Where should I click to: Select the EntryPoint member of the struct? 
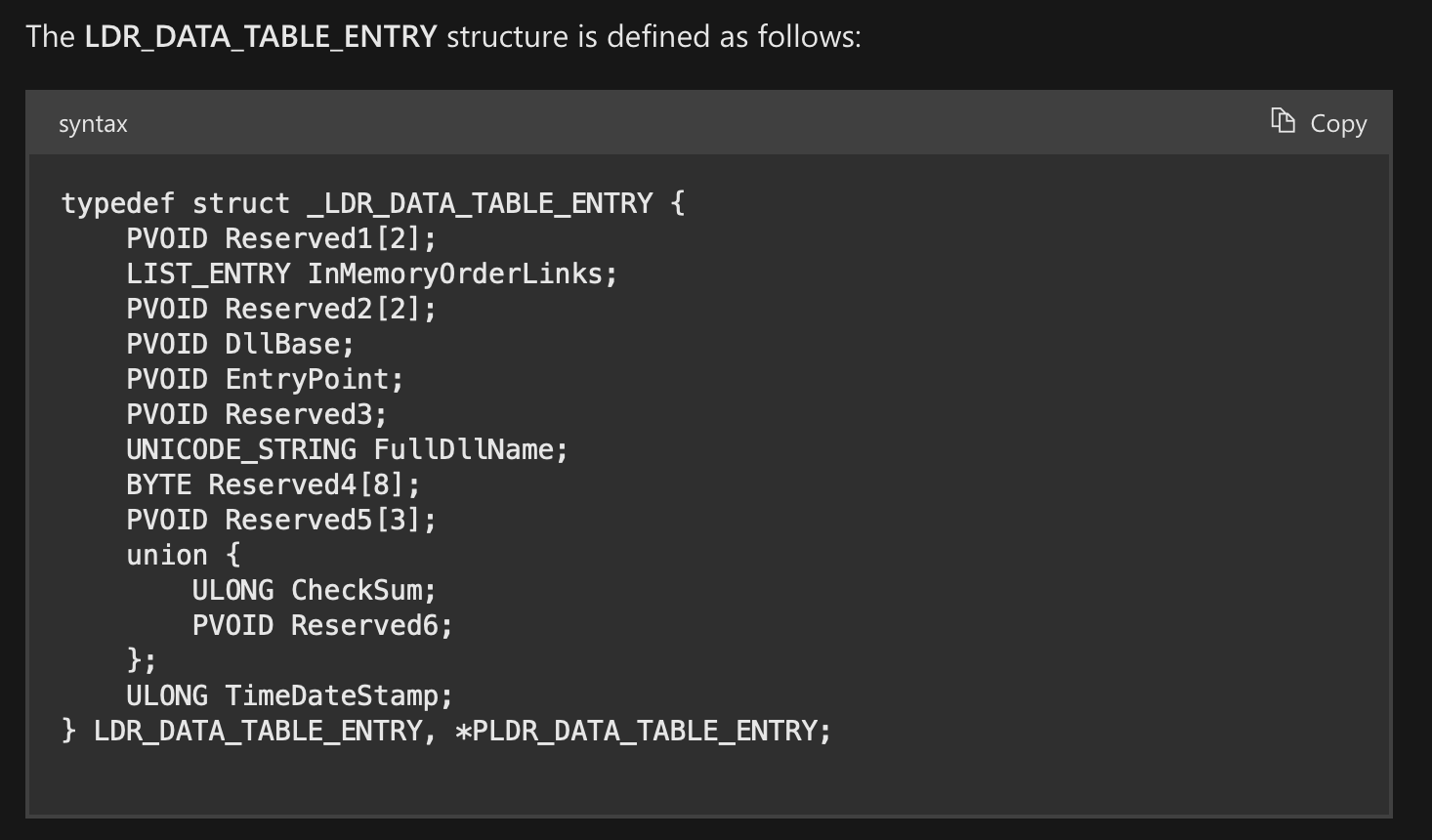[x=264, y=378]
